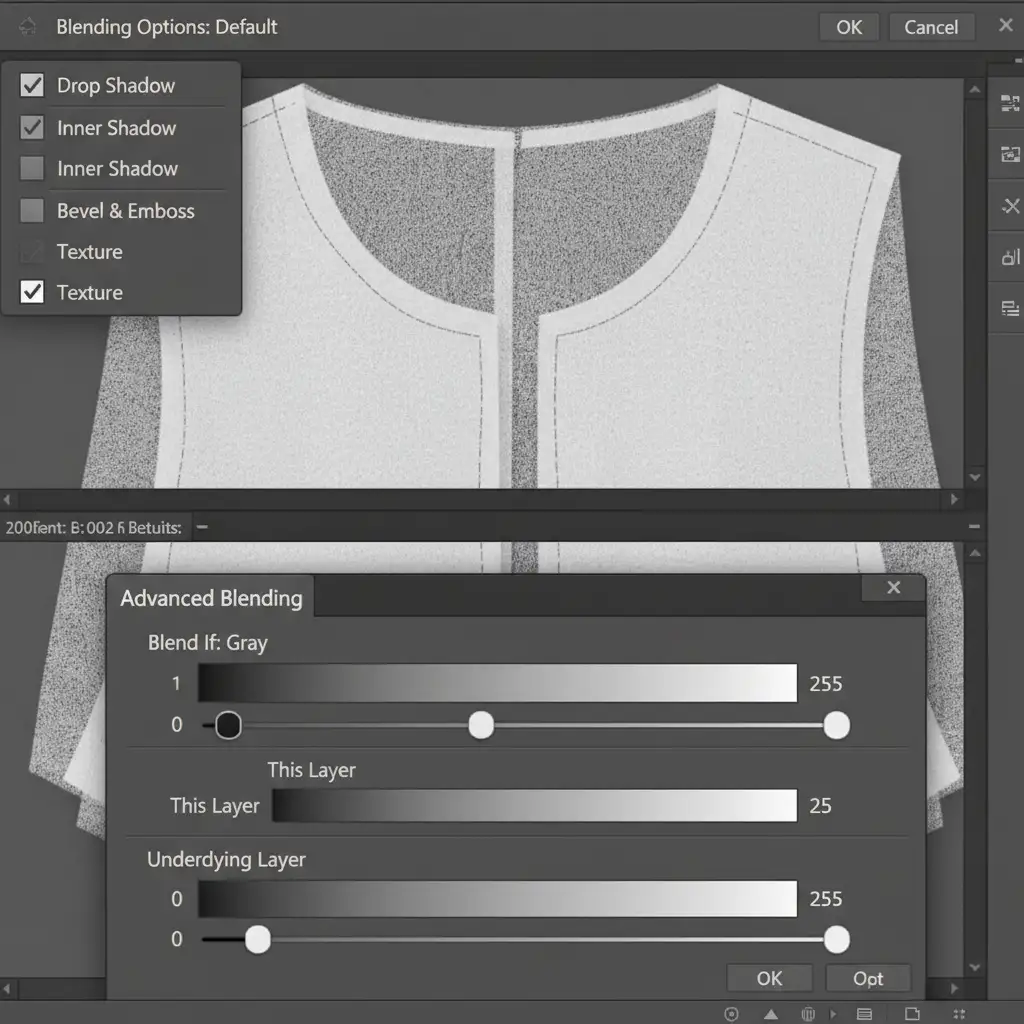The height and width of the screenshot is (1024, 1024).
Task: Select the checked Inner Shadow style entry
Action: point(116,128)
